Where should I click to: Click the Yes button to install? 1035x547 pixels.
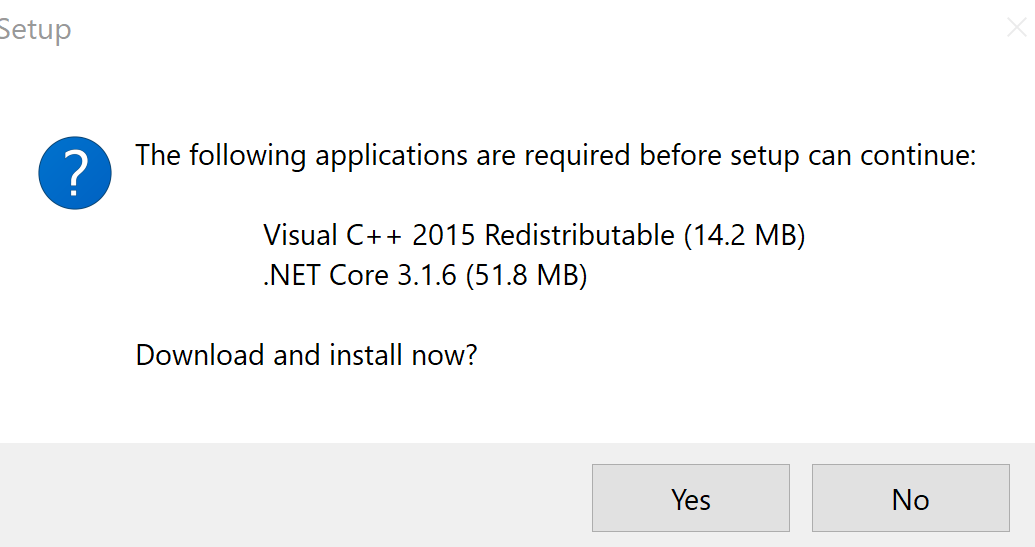tap(690, 498)
